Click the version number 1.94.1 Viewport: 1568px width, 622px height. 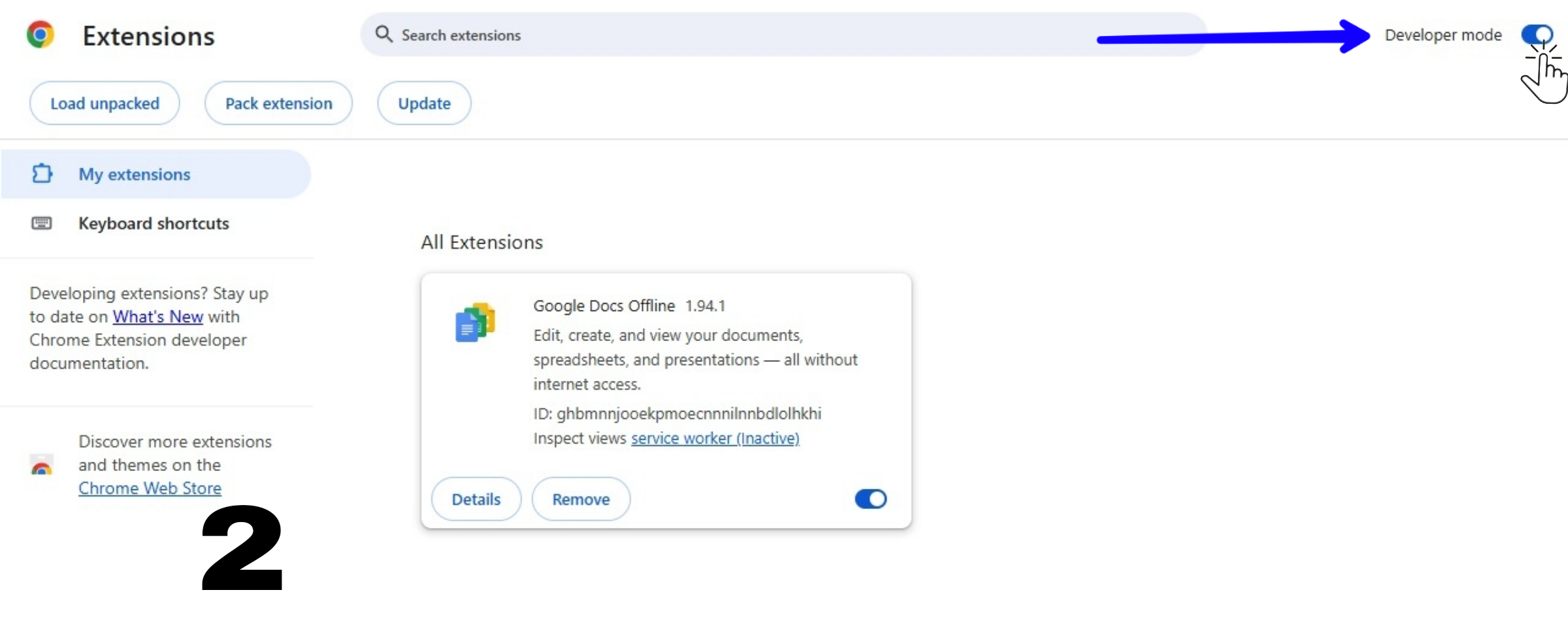coord(706,306)
